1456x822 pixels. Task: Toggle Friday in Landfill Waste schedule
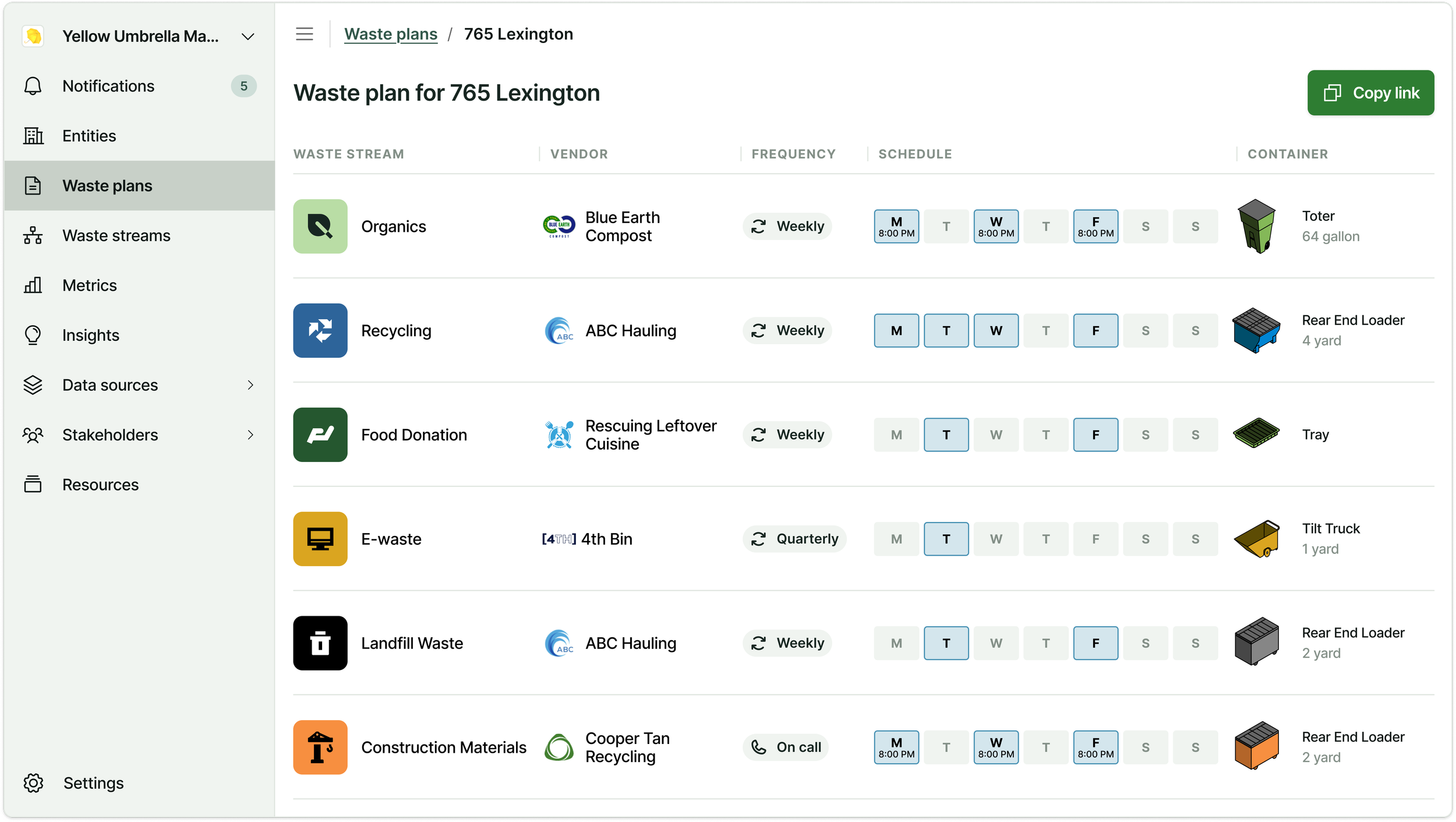pos(1095,643)
